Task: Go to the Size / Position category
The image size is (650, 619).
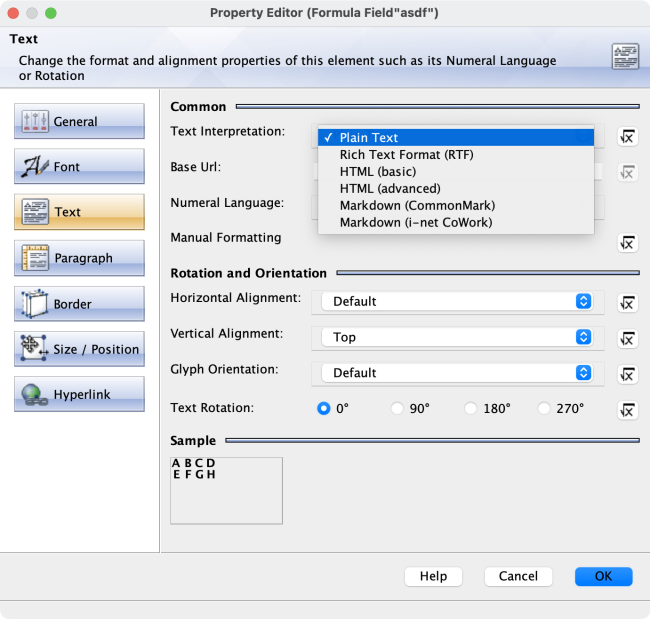Action: click(x=79, y=349)
